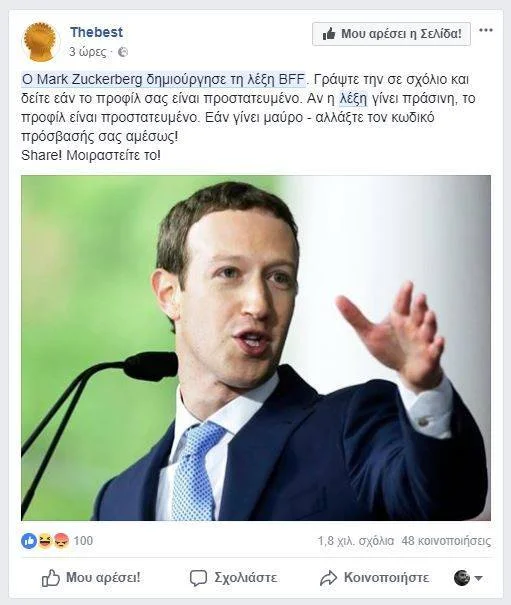The height and width of the screenshot is (605, 511).
Task: Click the thumbs-up icon in the Page Like button
Action: pos(329,34)
